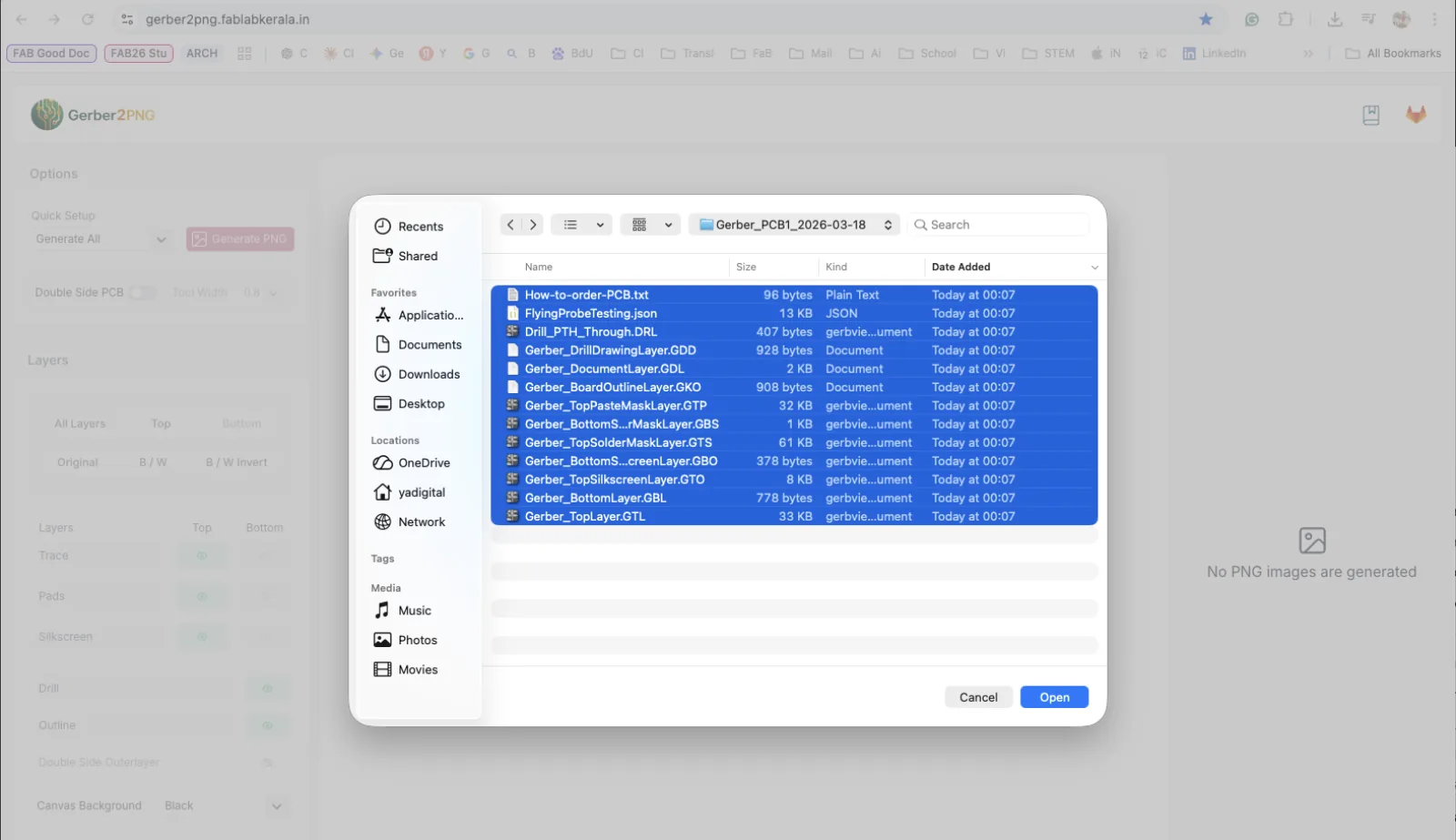Open Movies media in sidebar
Viewport: 1456px width, 840px height.
pyautogui.click(x=406, y=670)
